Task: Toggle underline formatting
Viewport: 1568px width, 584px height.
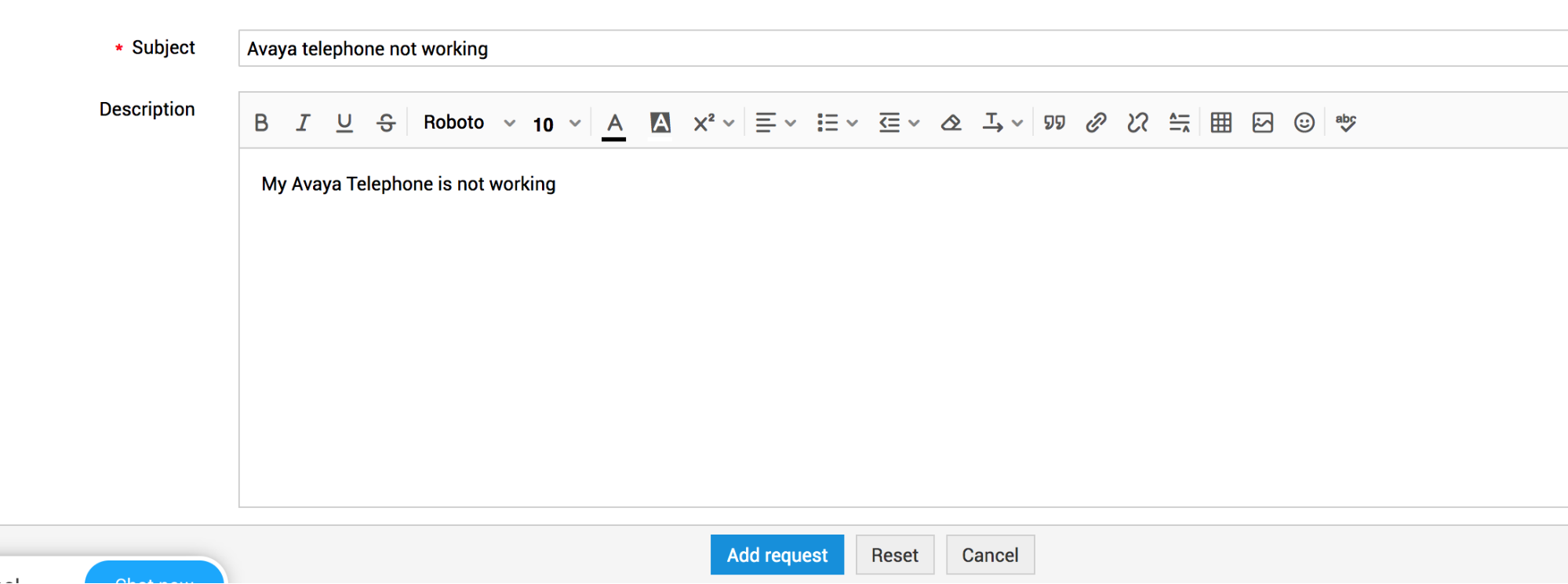Action: coord(344,122)
